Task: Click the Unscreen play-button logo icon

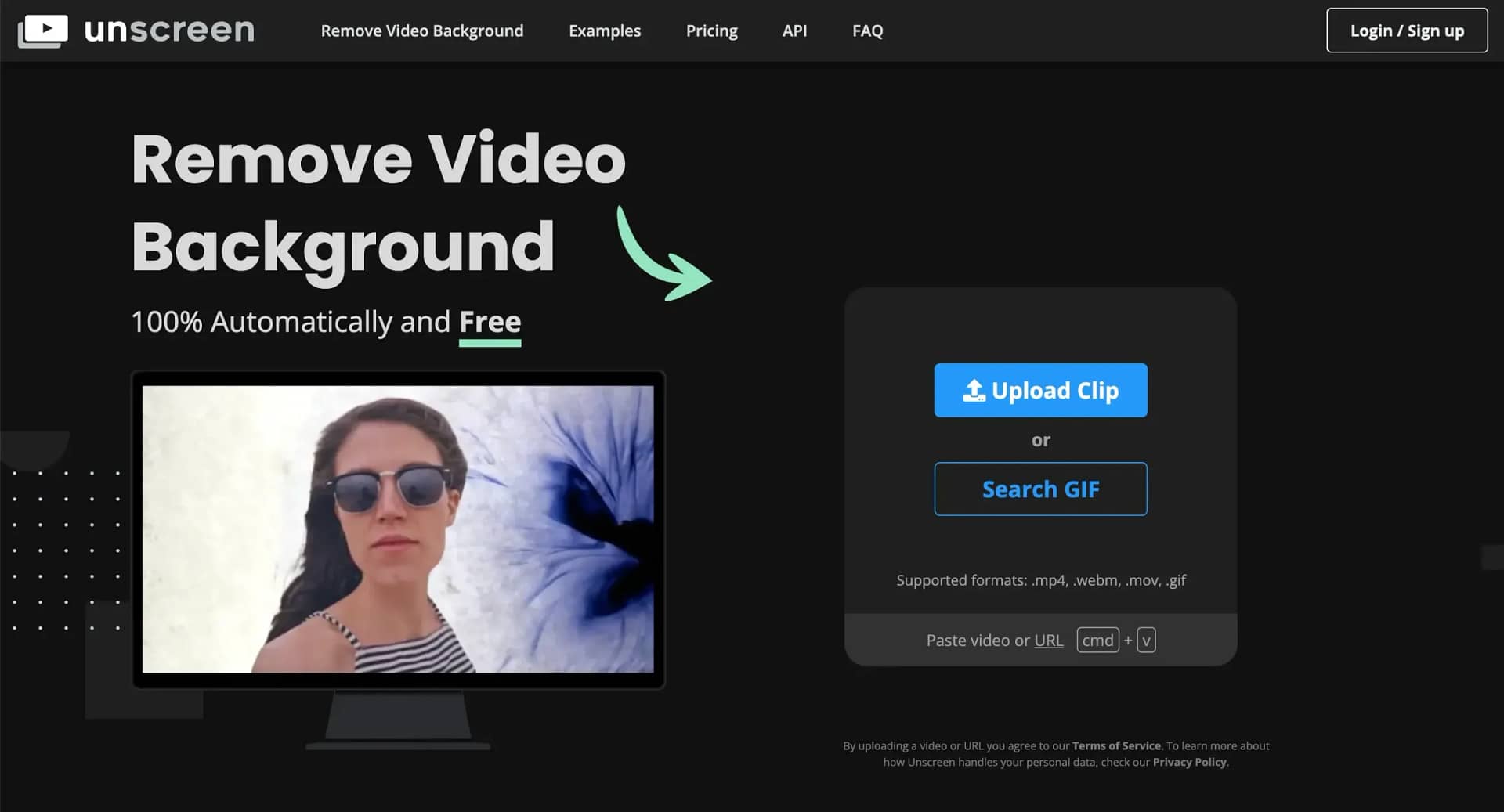Action: [x=43, y=31]
